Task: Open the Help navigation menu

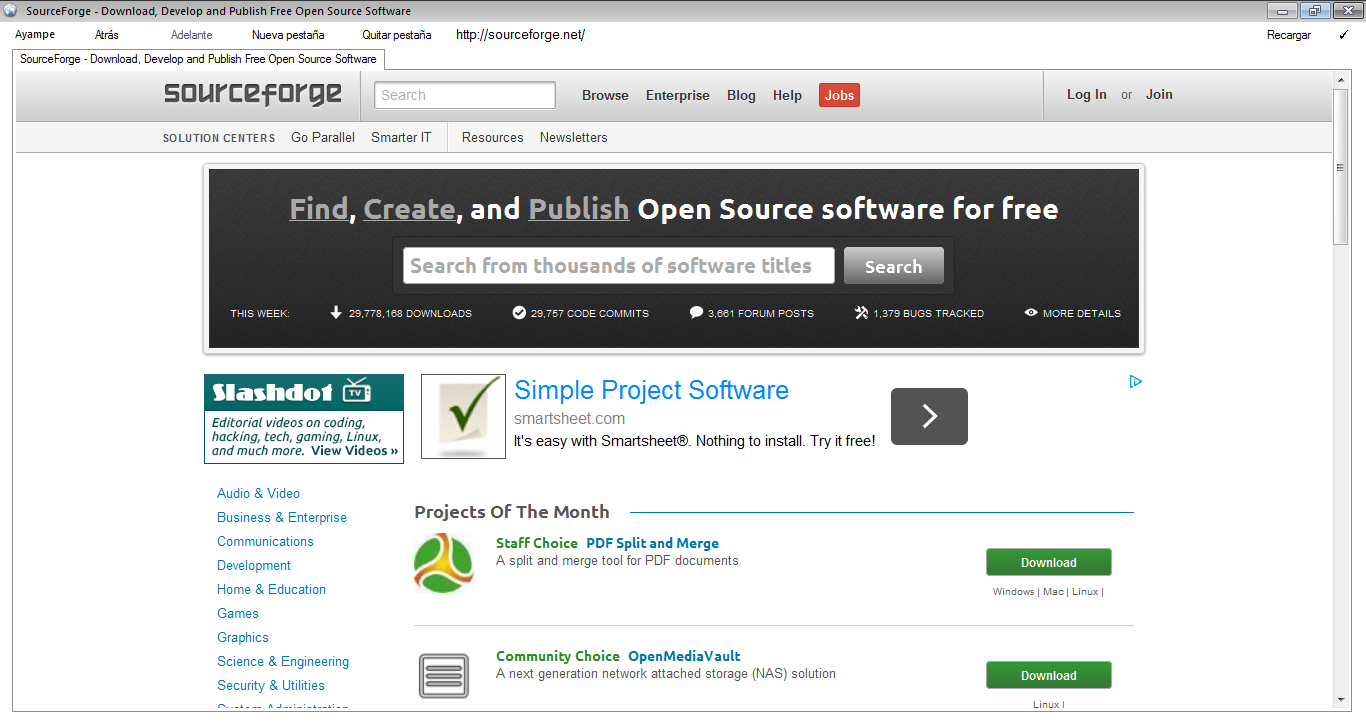Action: coord(787,95)
